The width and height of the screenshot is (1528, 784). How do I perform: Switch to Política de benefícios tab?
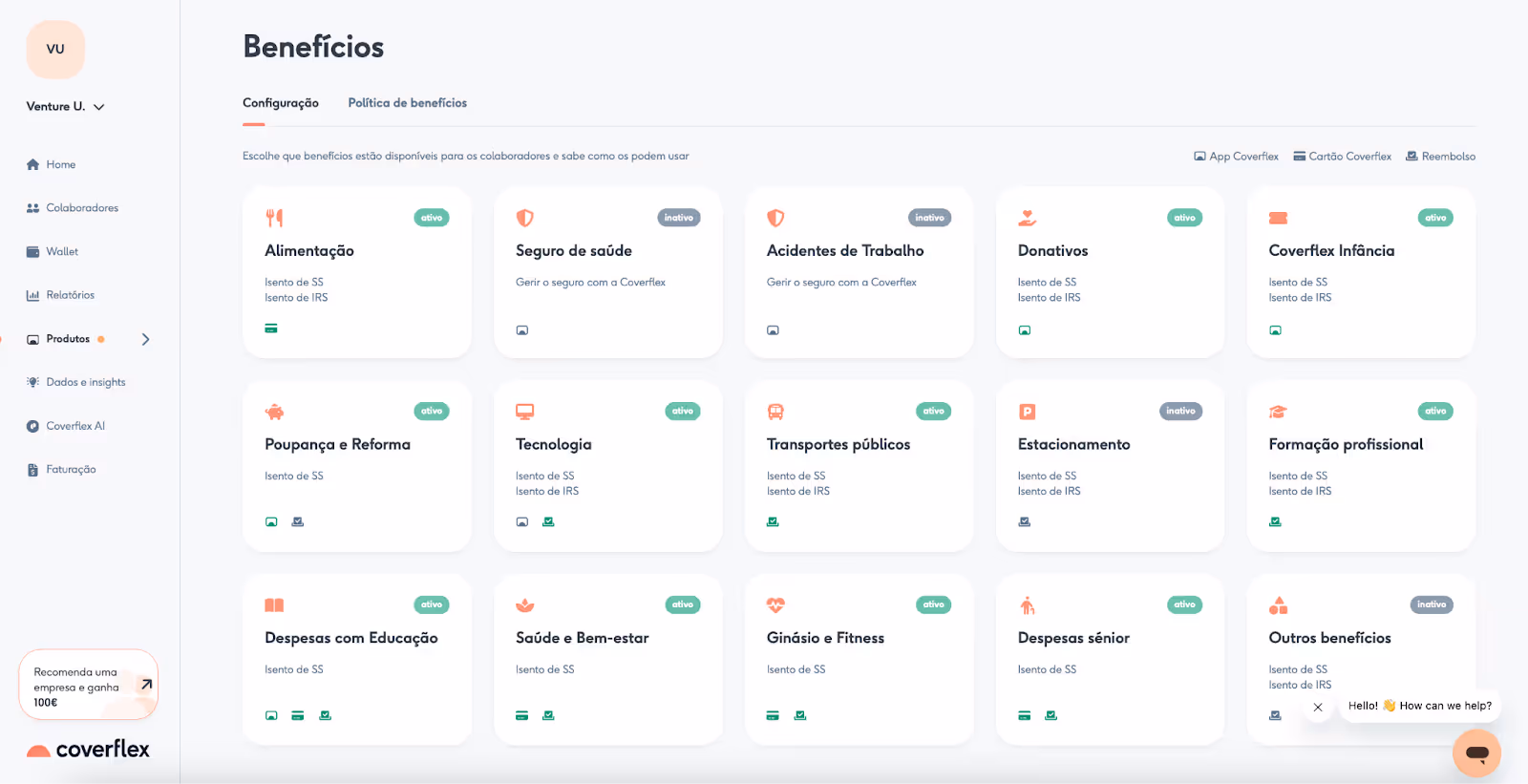(x=408, y=103)
